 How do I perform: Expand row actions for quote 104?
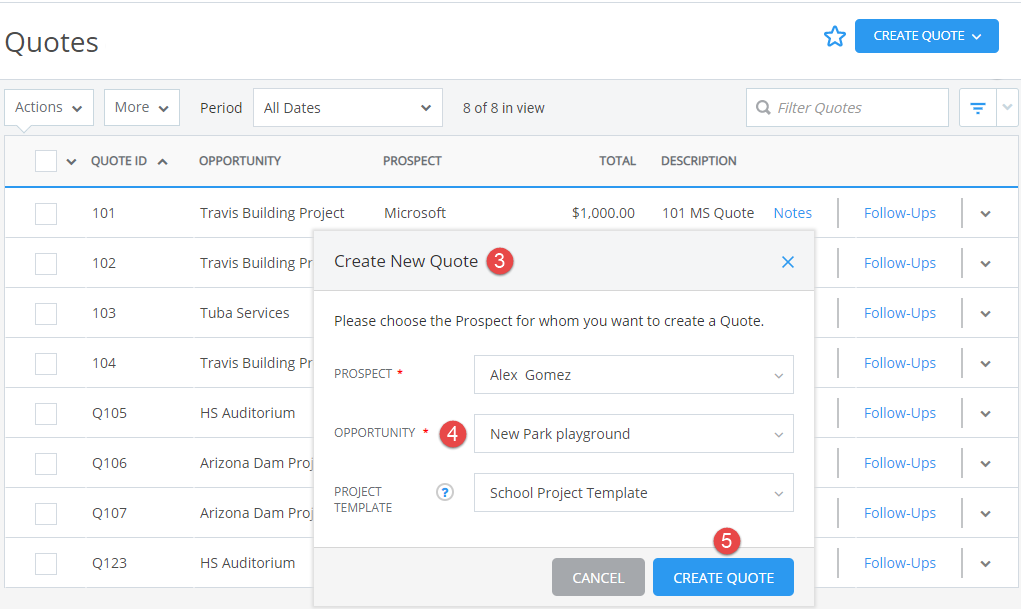pyautogui.click(x=985, y=363)
